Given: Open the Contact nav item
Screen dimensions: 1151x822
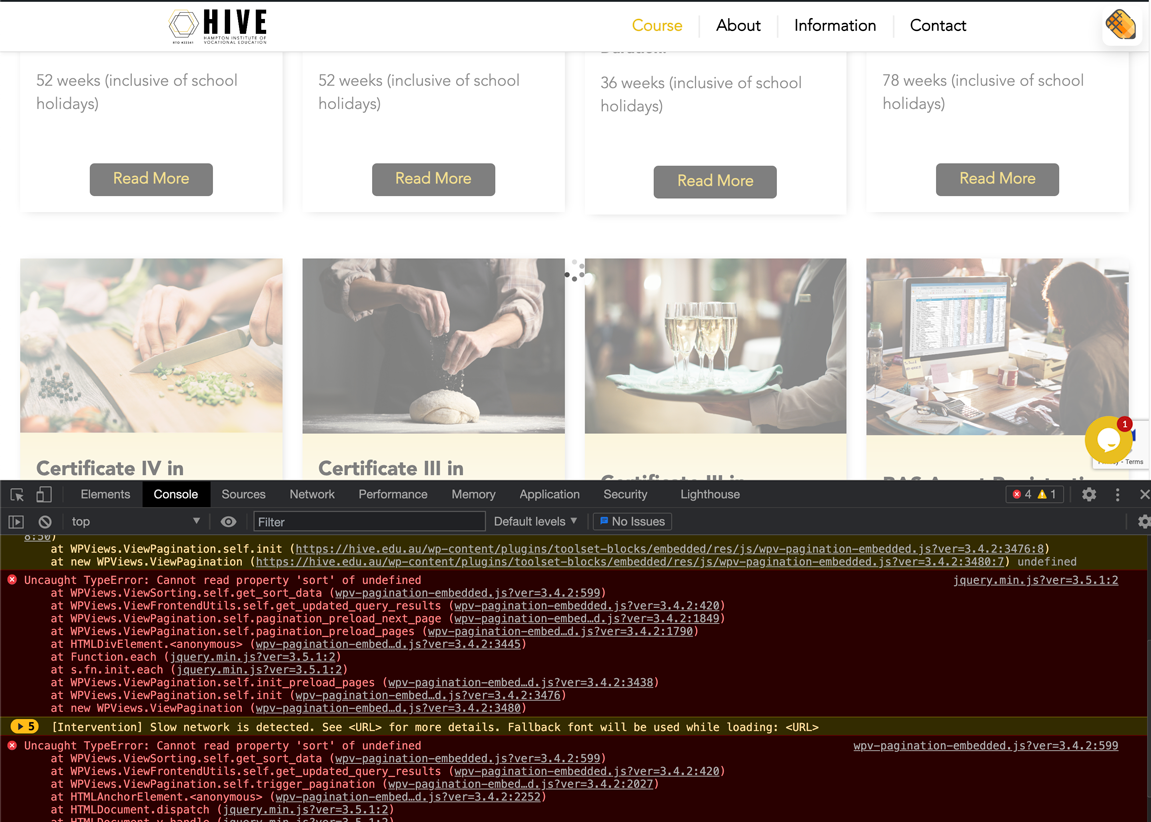Looking at the screenshot, I should tap(938, 26).
